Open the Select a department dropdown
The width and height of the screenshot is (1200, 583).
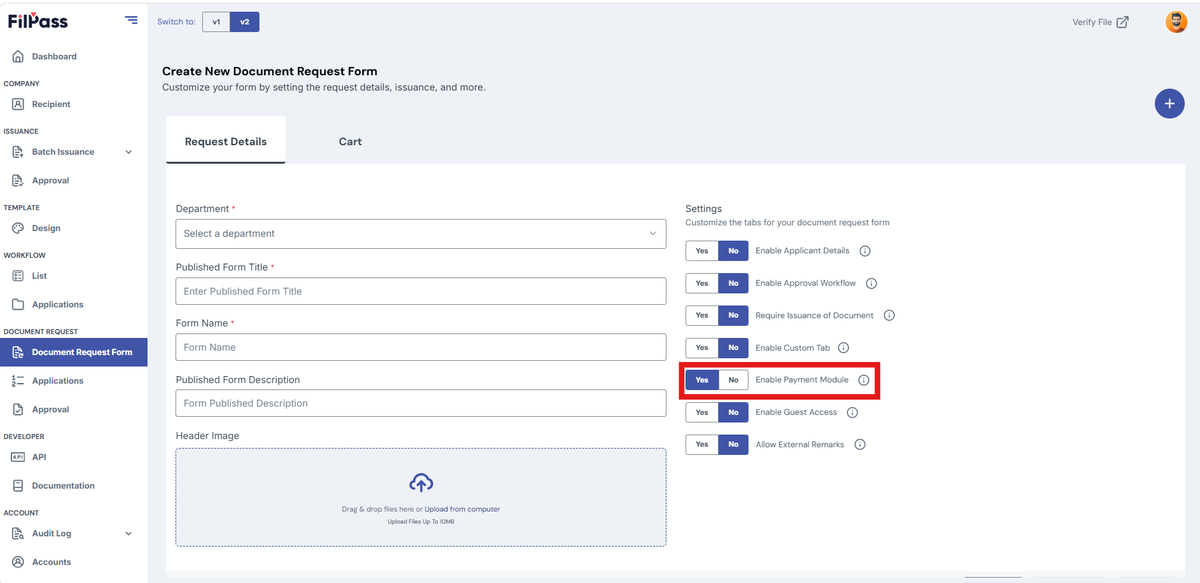[x=421, y=233]
